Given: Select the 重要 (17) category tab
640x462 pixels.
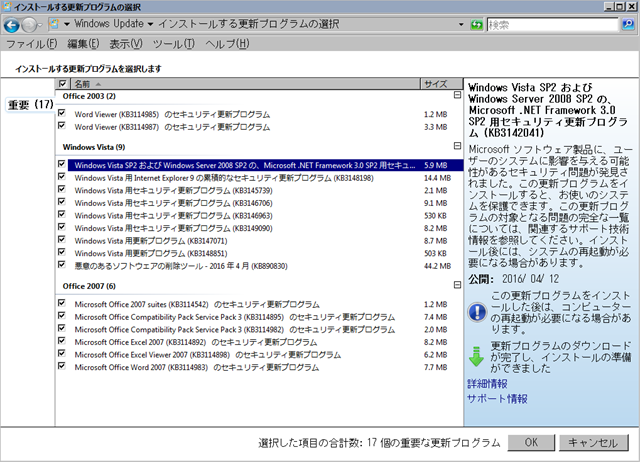Looking at the screenshot, I should coord(30,104).
